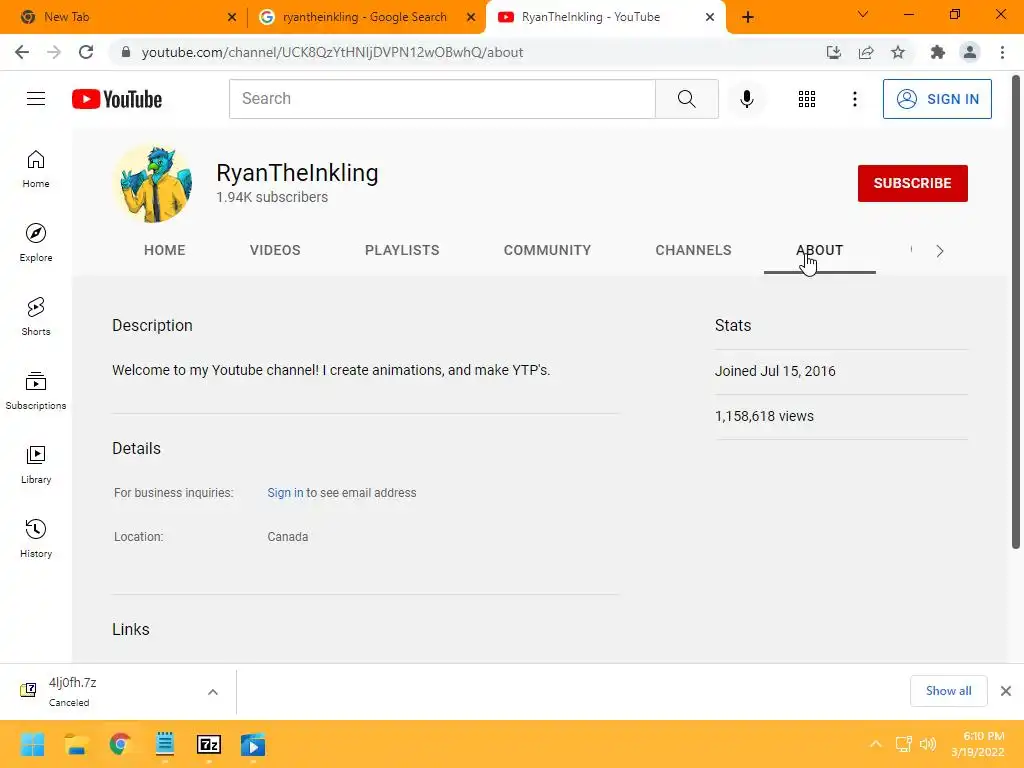Open Subscriptions in the sidebar
Image resolution: width=1024 pixels, height=768 pixels.
[x=36, y=391]
